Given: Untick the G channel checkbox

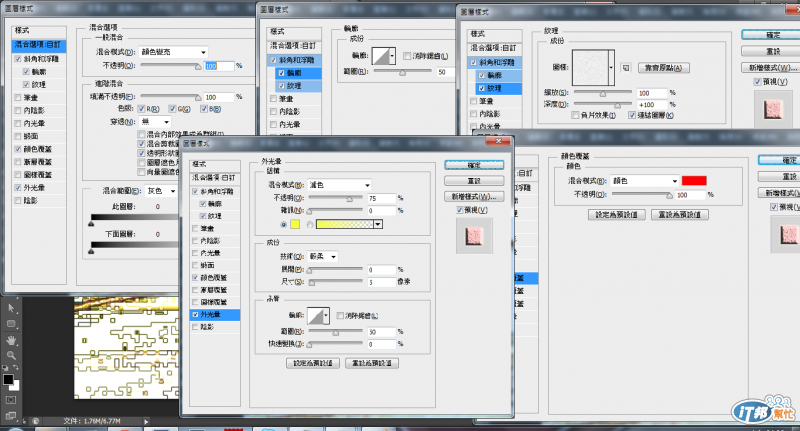Looking at the screenshot, I should coord(172,109).
